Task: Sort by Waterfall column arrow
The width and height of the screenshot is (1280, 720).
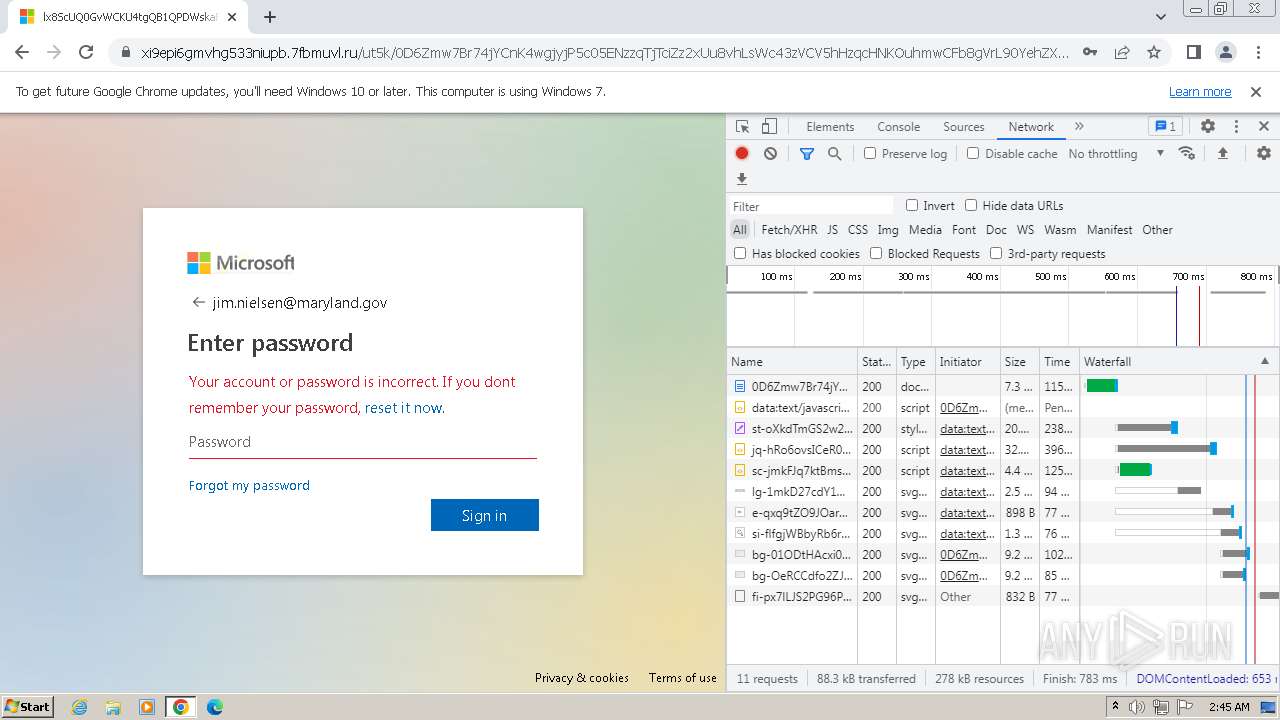Action: [x=1264, y=362]
